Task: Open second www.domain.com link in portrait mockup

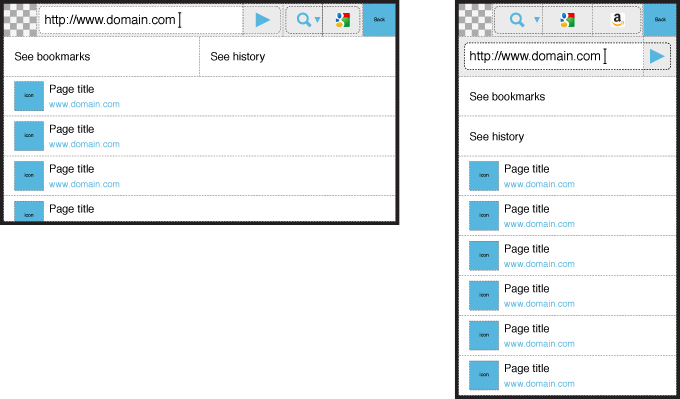Action: (539, 224)
